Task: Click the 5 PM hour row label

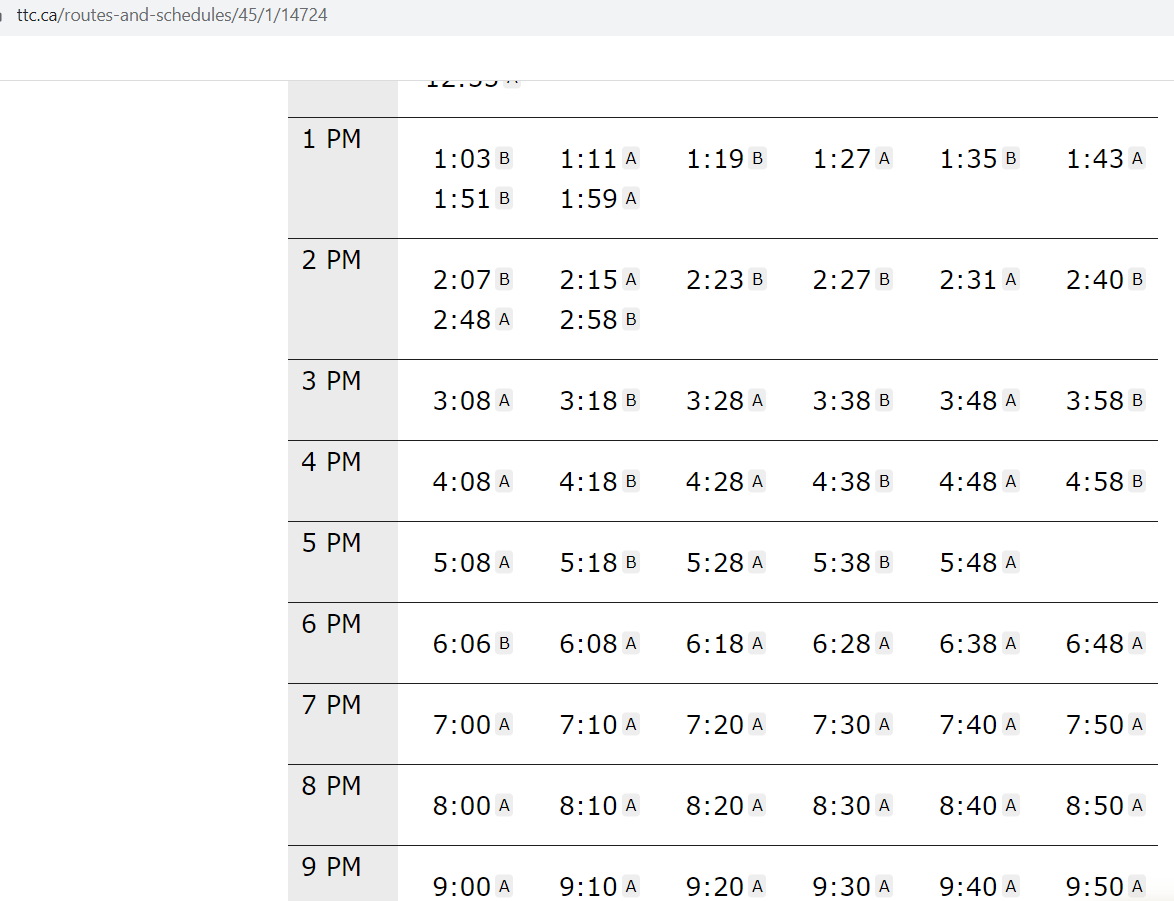Action: (332, 544)
